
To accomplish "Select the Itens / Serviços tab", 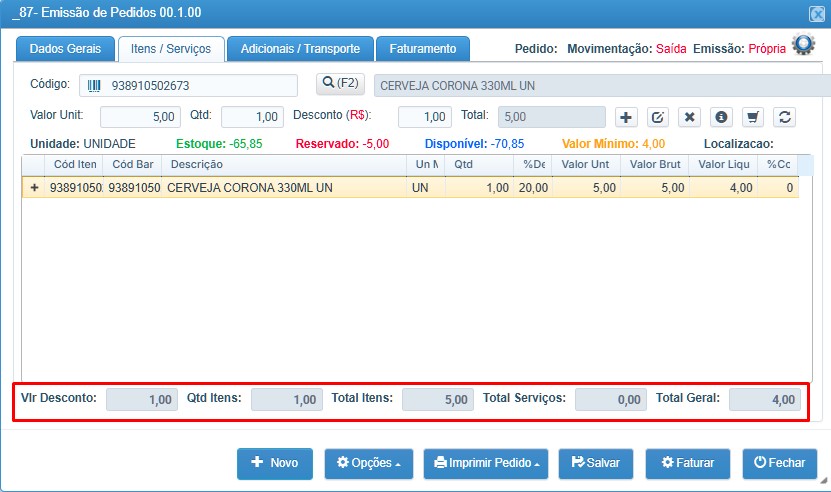I will pyautogui.click(x=171, y=49).
